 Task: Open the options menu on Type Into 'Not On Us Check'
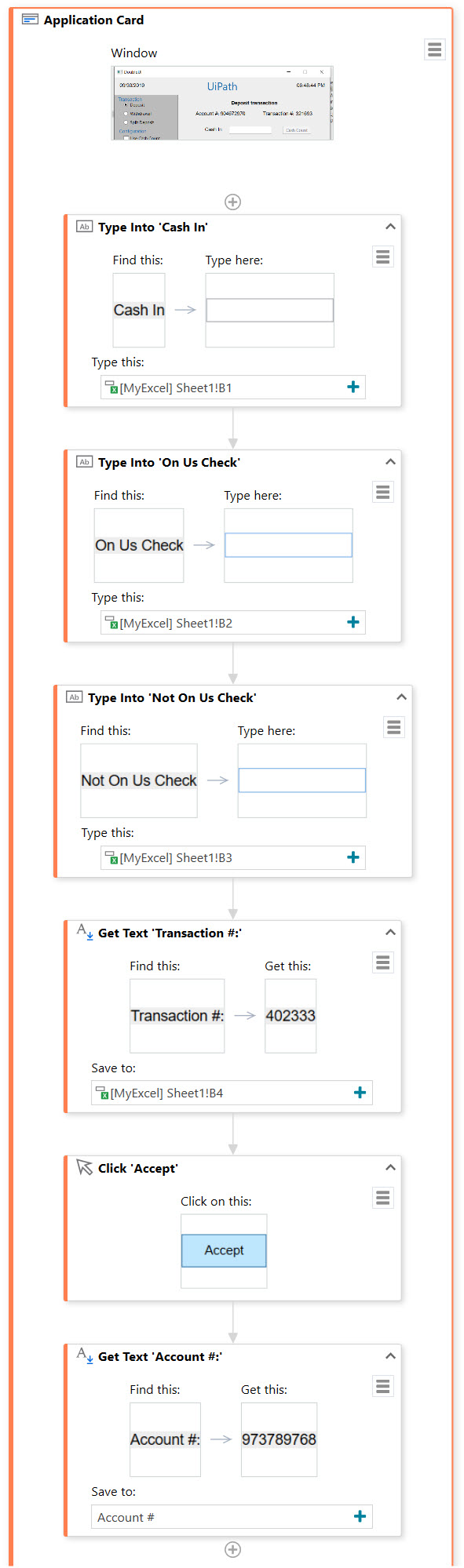click(x=393, y=727)
